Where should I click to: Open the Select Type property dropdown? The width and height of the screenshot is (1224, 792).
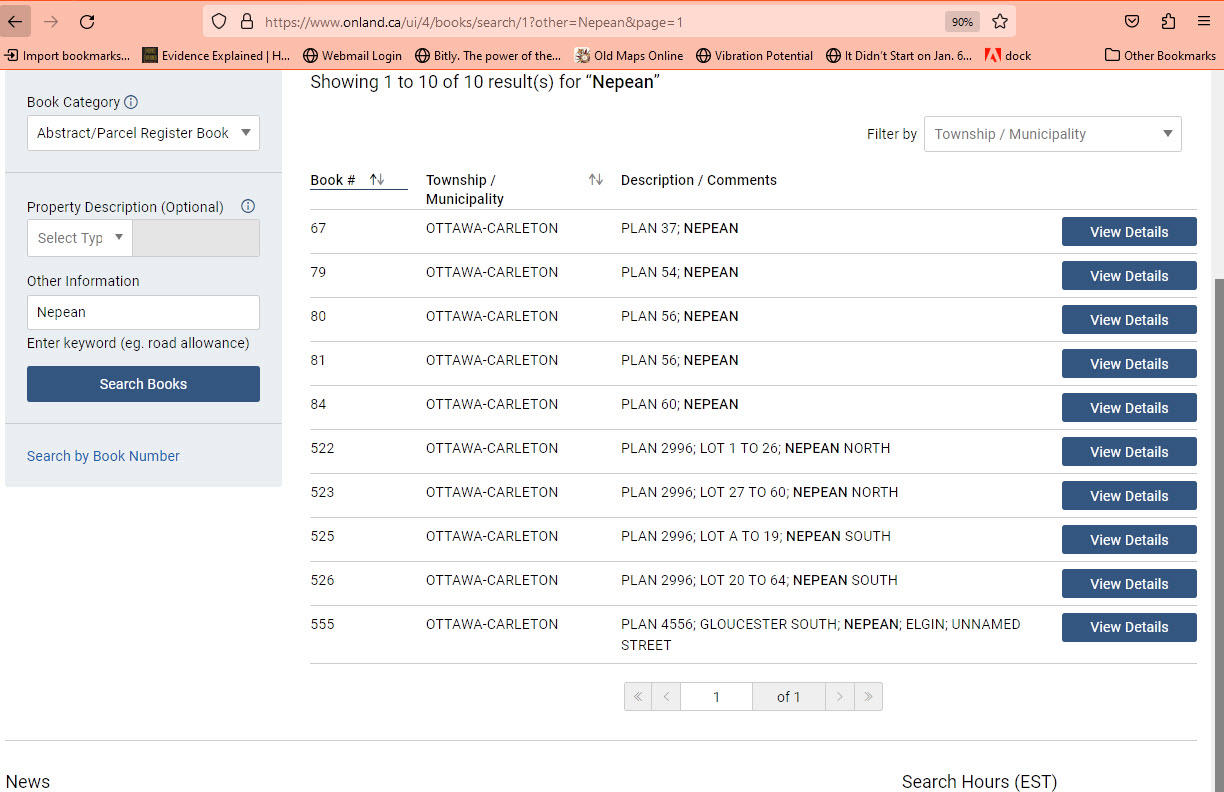(79, 238)
